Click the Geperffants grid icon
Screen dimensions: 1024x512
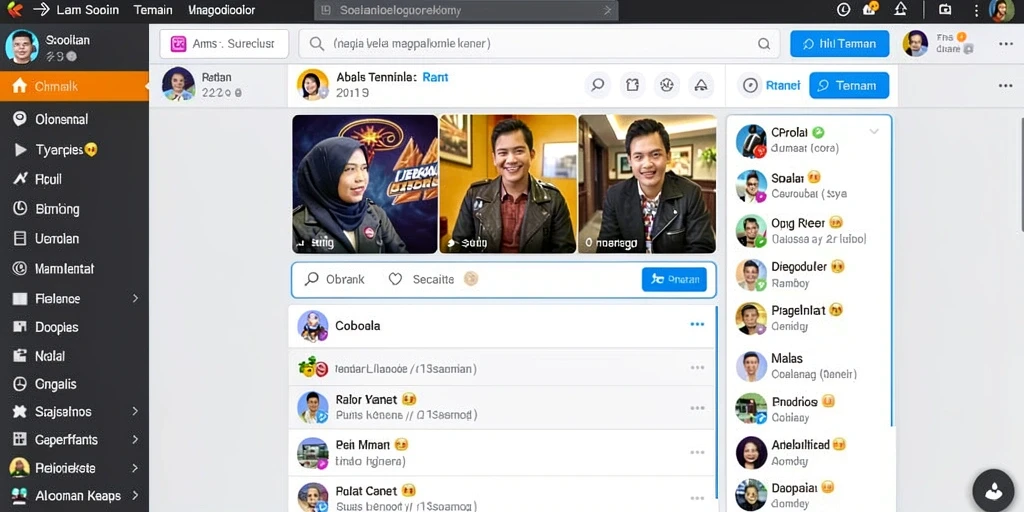click(x=20, y=440)
